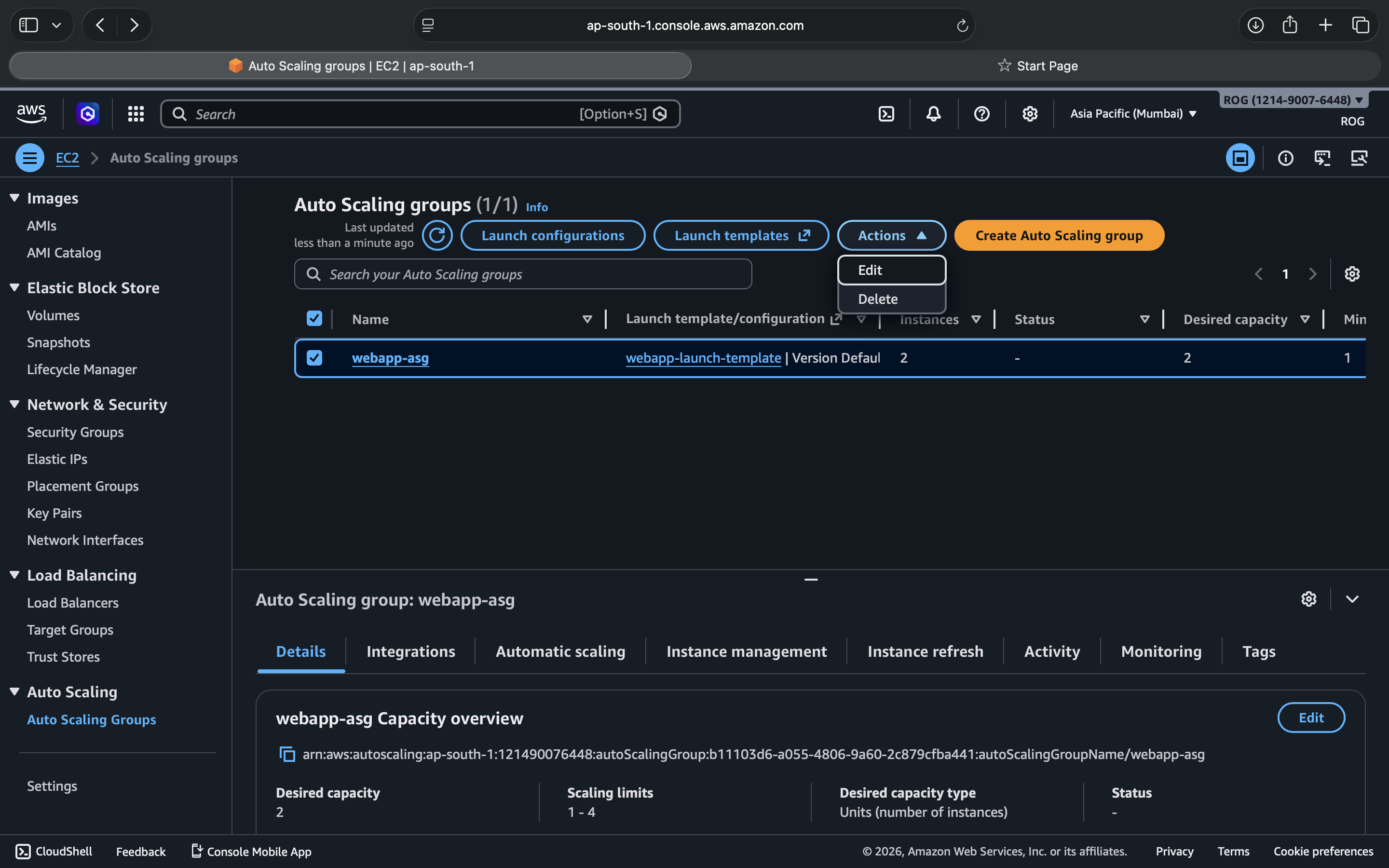Copy the webapp-asg ARN
The width and height of the screenshot is (1389, 868).
point(286,754)
